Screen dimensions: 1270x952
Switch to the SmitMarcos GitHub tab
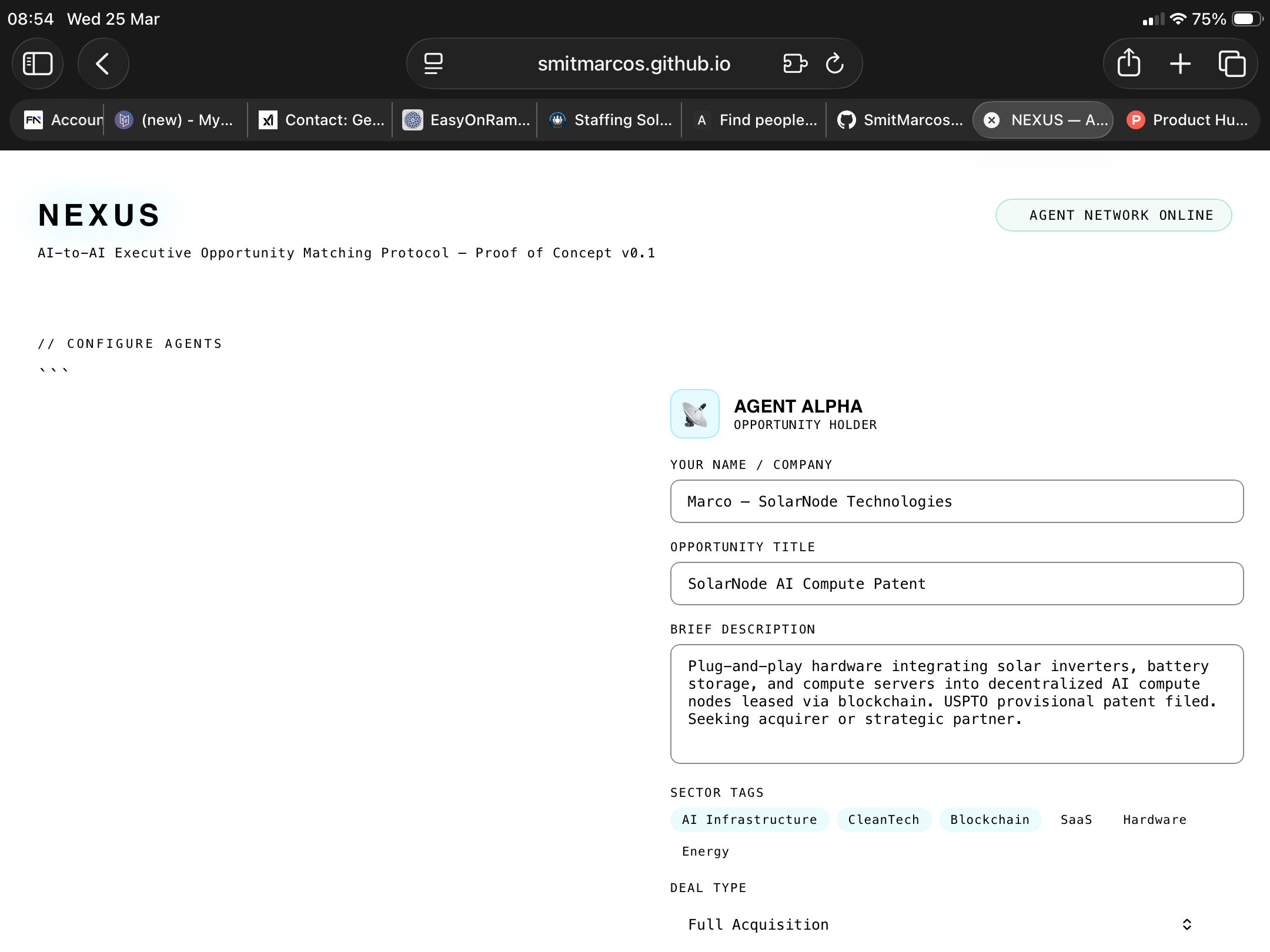coord(900,120)
